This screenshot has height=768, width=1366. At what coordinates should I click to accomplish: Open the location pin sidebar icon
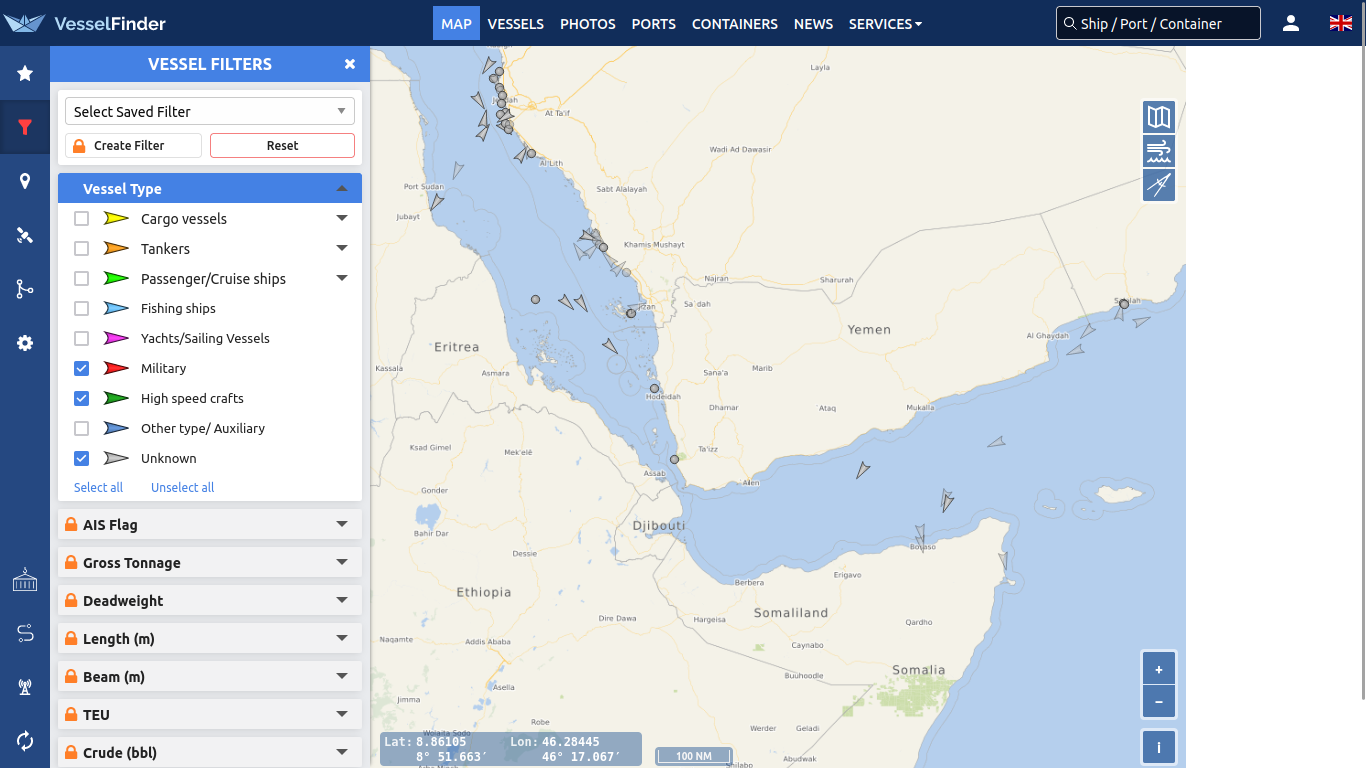pyautogui.click(x=25, y=181)
